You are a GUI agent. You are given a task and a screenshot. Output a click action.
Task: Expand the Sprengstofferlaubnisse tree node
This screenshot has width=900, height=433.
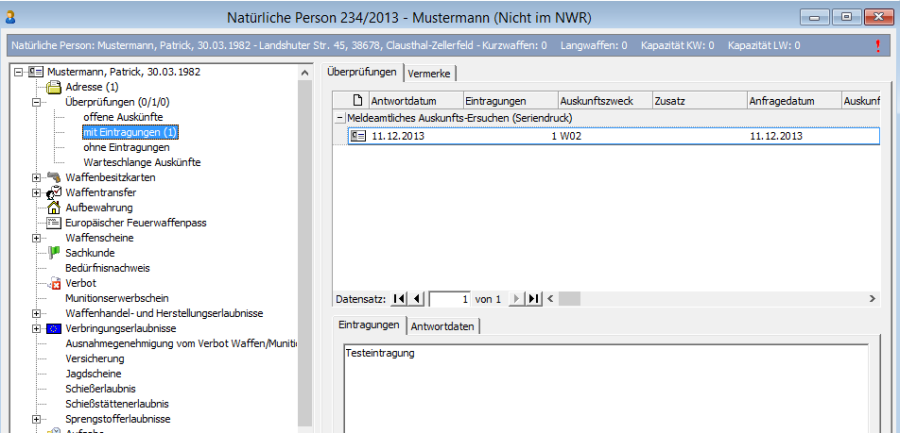[x=37, y=418]
